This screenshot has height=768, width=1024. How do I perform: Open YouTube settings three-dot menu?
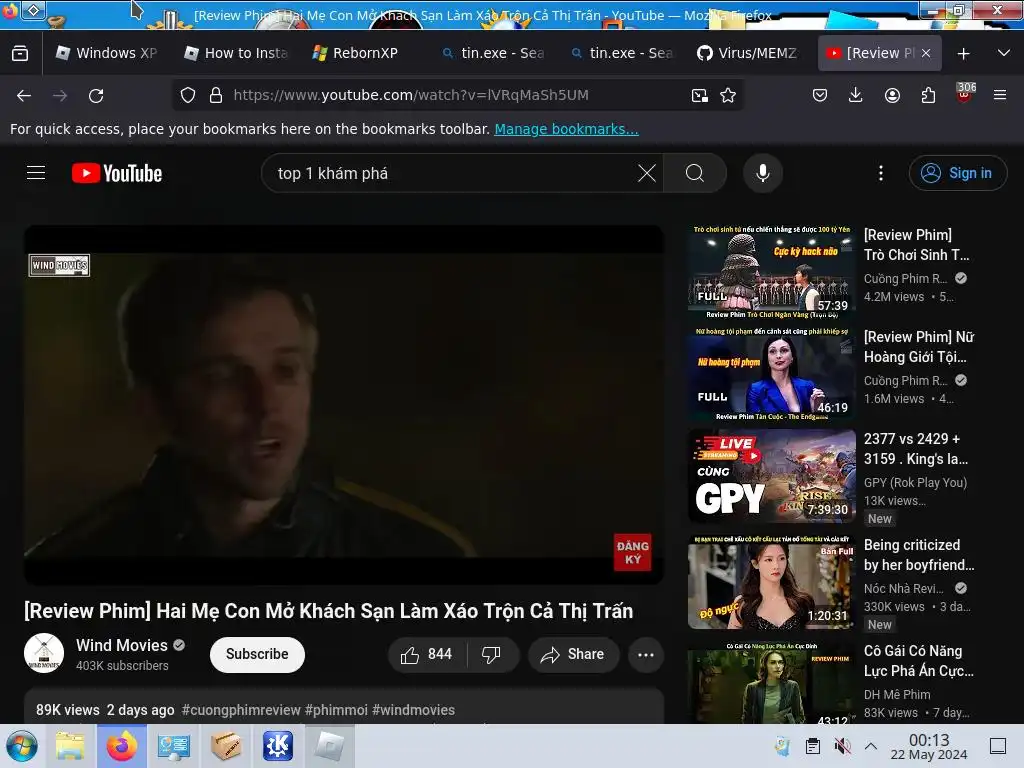click(x=881, y=173)
